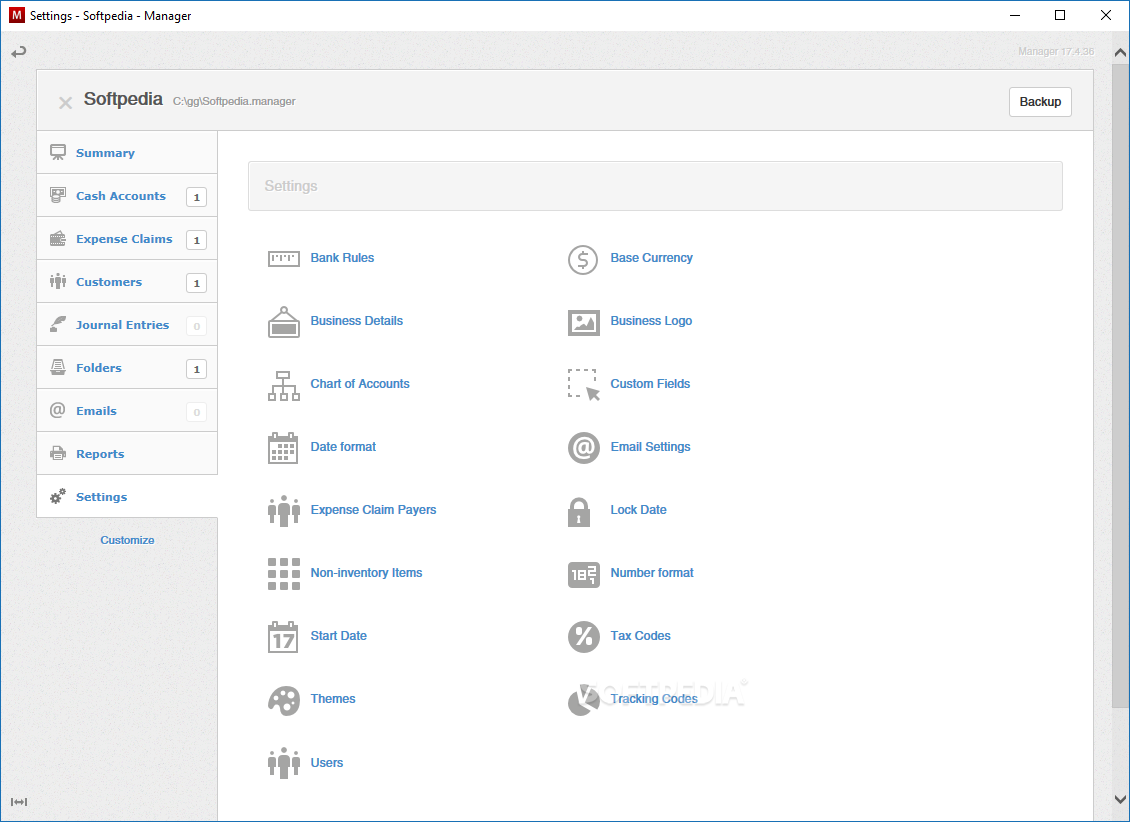1130x822 pixels.
Task: Open the Themes link
Action: [x=333, y=699]
